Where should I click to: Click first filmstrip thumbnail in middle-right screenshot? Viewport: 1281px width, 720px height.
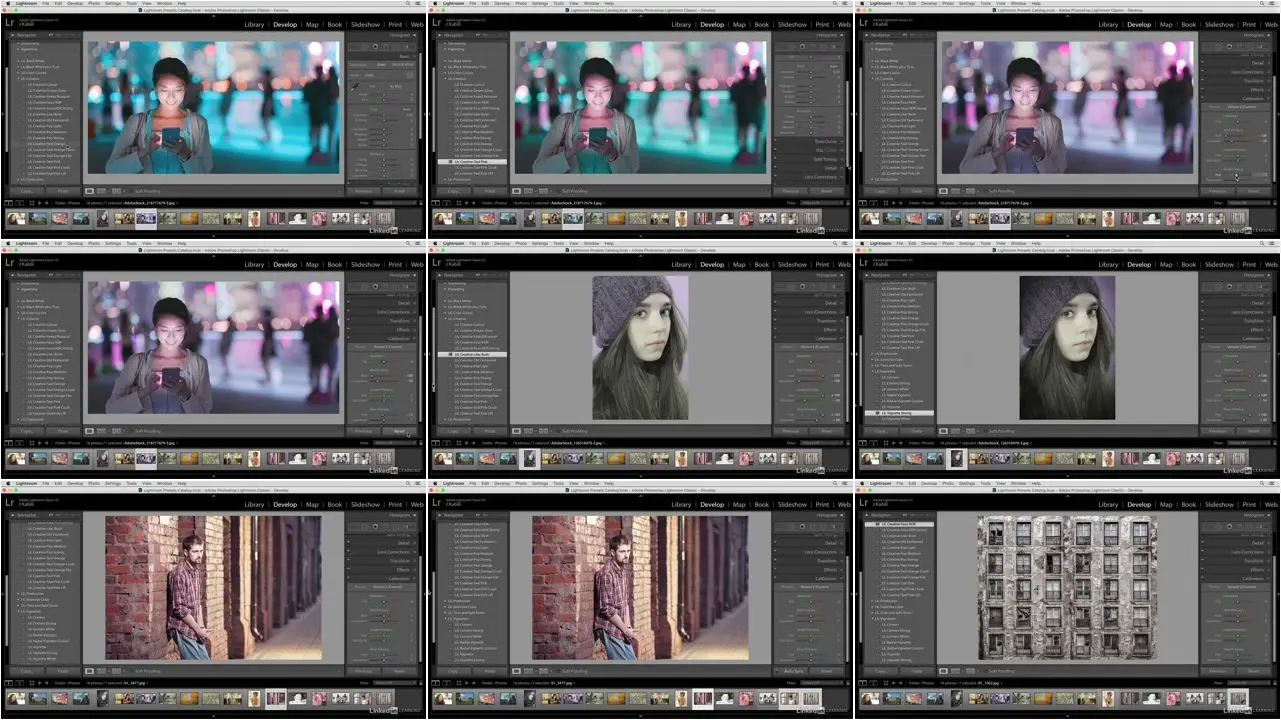tap(869, 458)
